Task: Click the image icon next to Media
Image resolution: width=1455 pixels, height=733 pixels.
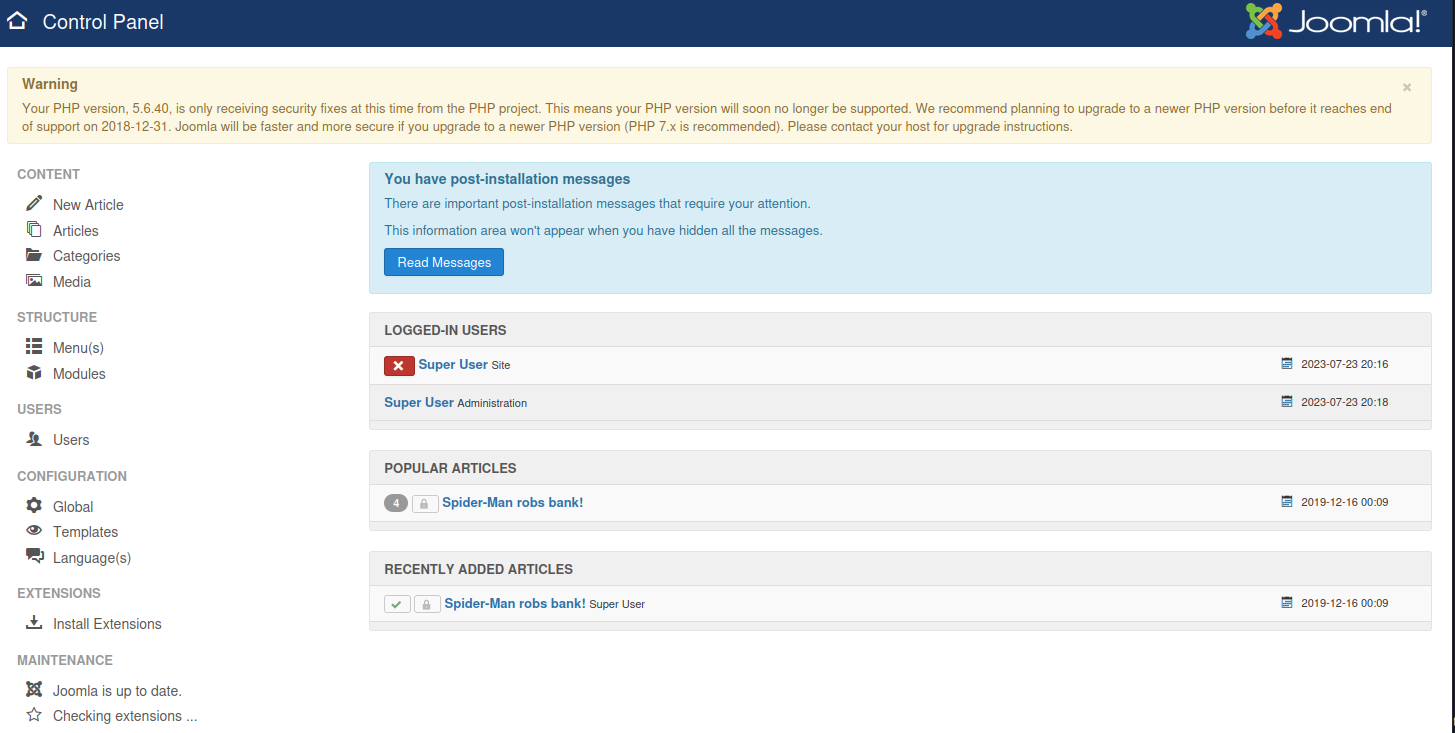Action: click(x=34, y=281)
